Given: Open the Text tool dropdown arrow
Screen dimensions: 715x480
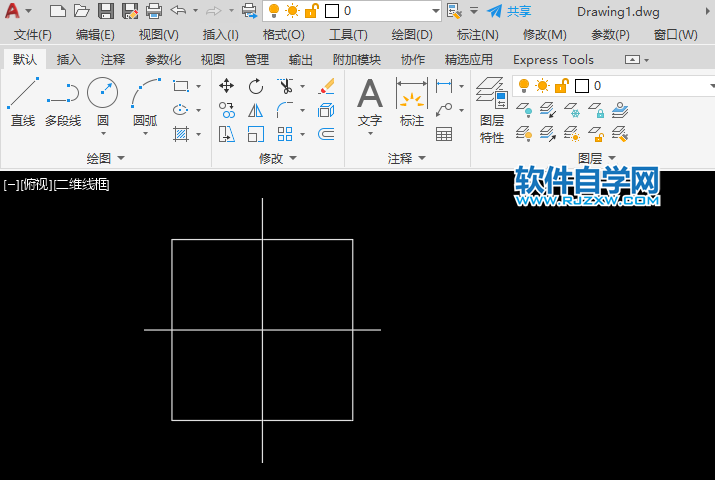Looking at the screenshot, I should [370, 134].
